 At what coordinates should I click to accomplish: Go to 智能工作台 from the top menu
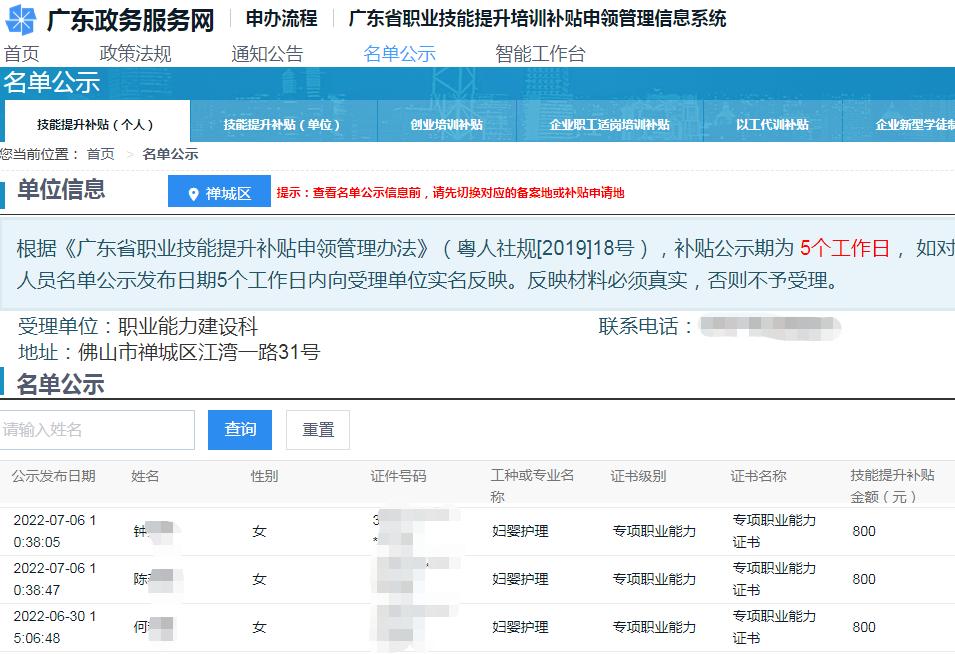coord(537,53)
